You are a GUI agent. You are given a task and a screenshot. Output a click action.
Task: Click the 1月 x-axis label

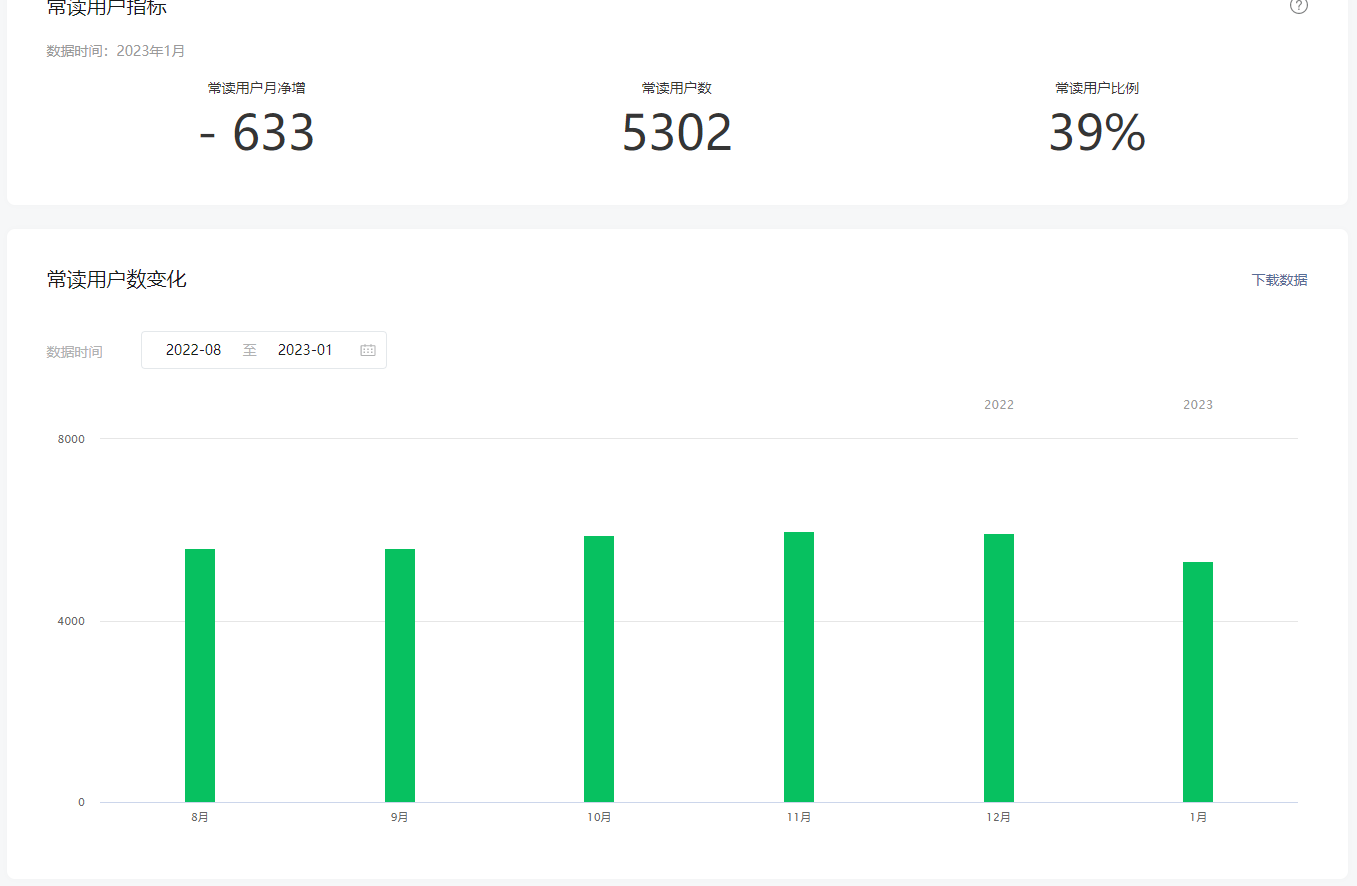pyautogui.click(x=1198, y=817)
